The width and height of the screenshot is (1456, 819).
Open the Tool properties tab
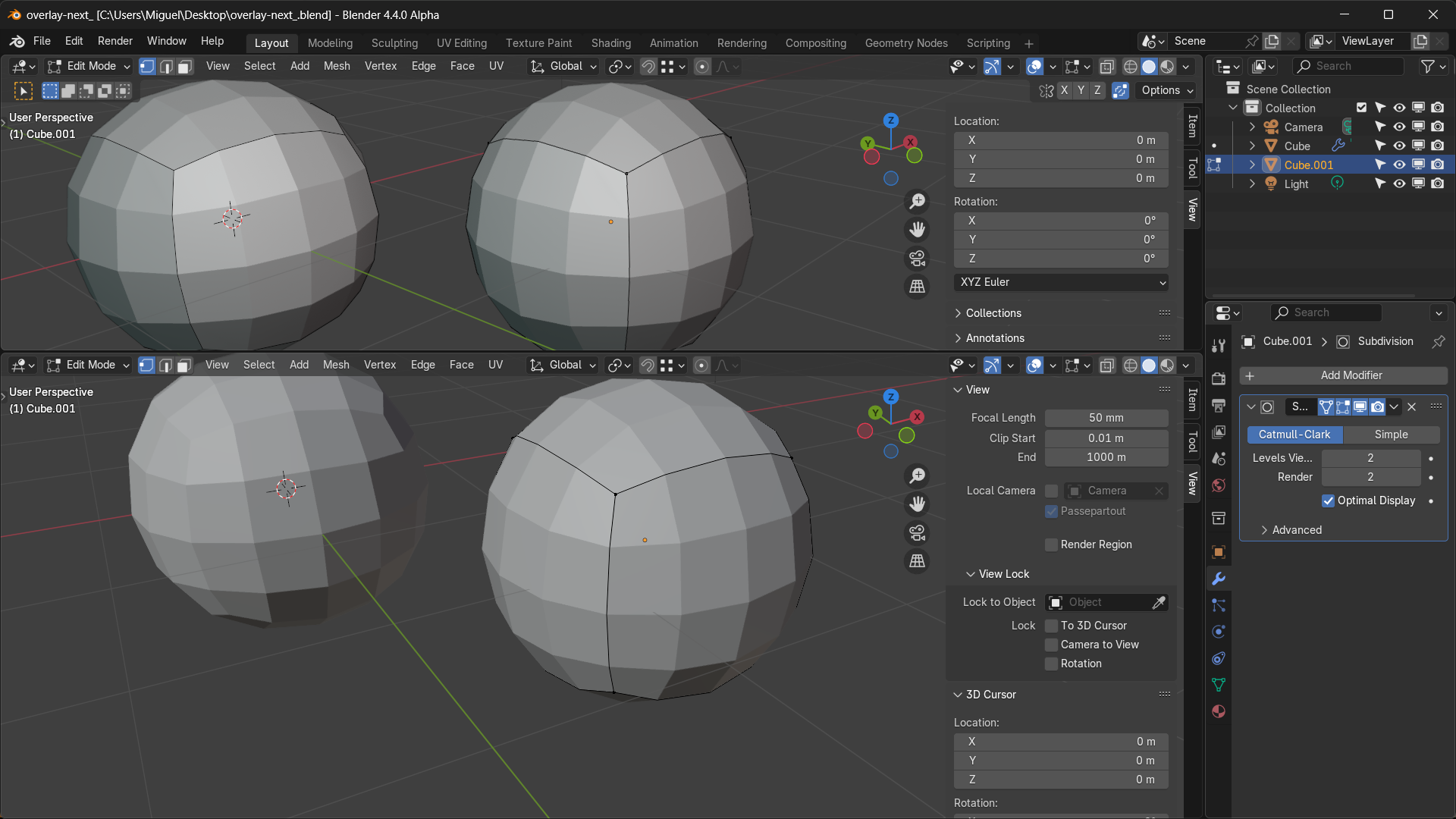click(x=1219, y=346)
